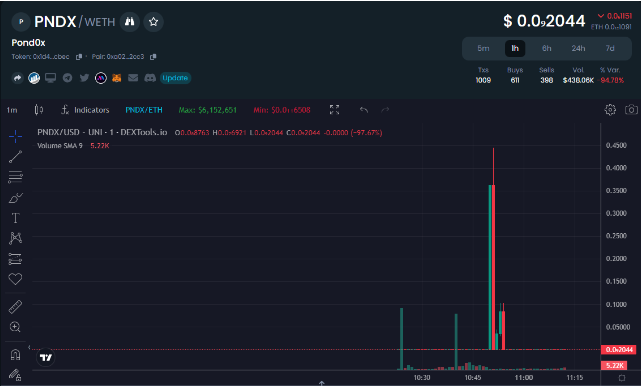The height and width of the screenshot is (386, 641).
Task: Select the 24h timeframe tab
Action: [578, 48]
